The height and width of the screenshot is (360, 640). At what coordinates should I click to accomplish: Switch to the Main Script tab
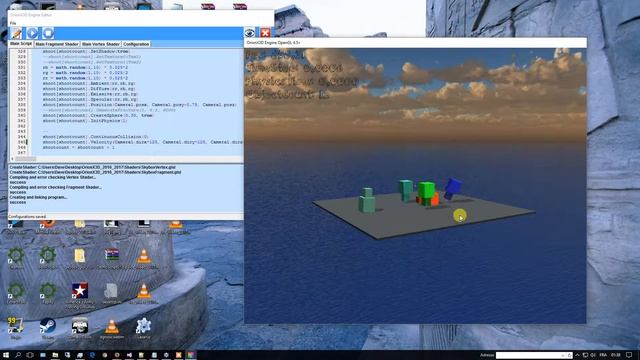point(21,44)
